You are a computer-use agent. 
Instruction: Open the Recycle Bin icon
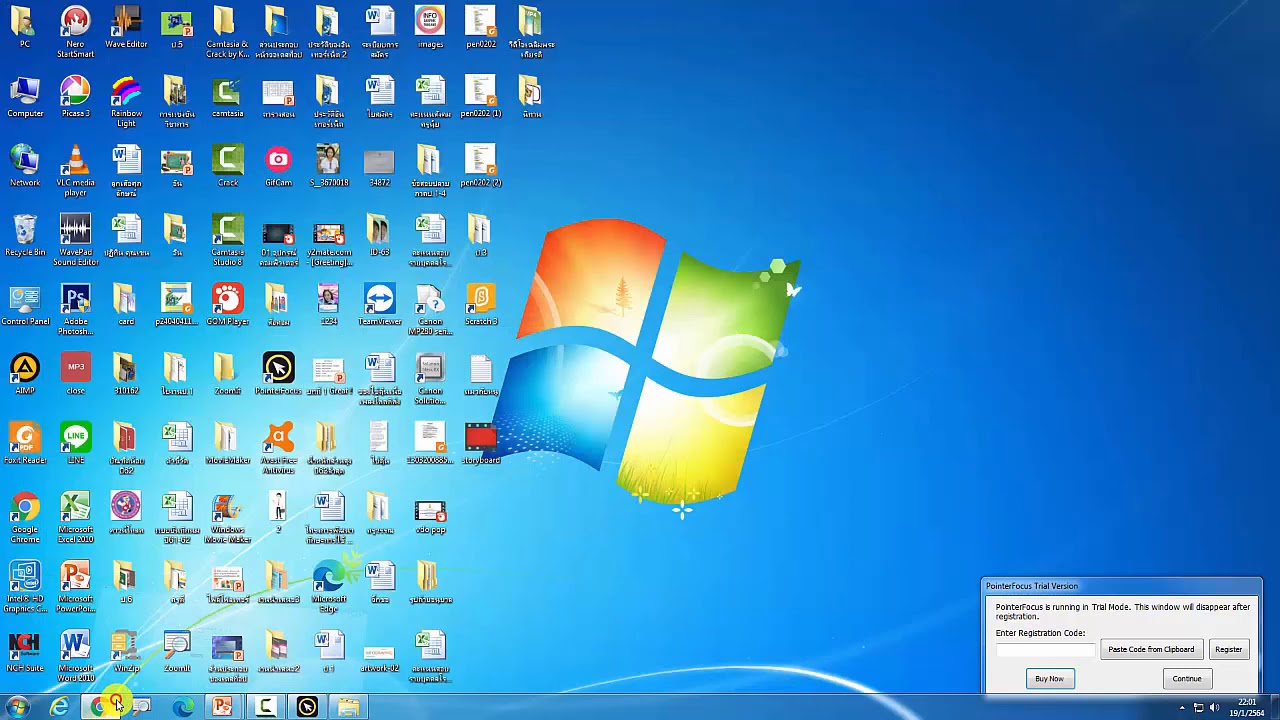pyautogui.click(x=25, y=235)
